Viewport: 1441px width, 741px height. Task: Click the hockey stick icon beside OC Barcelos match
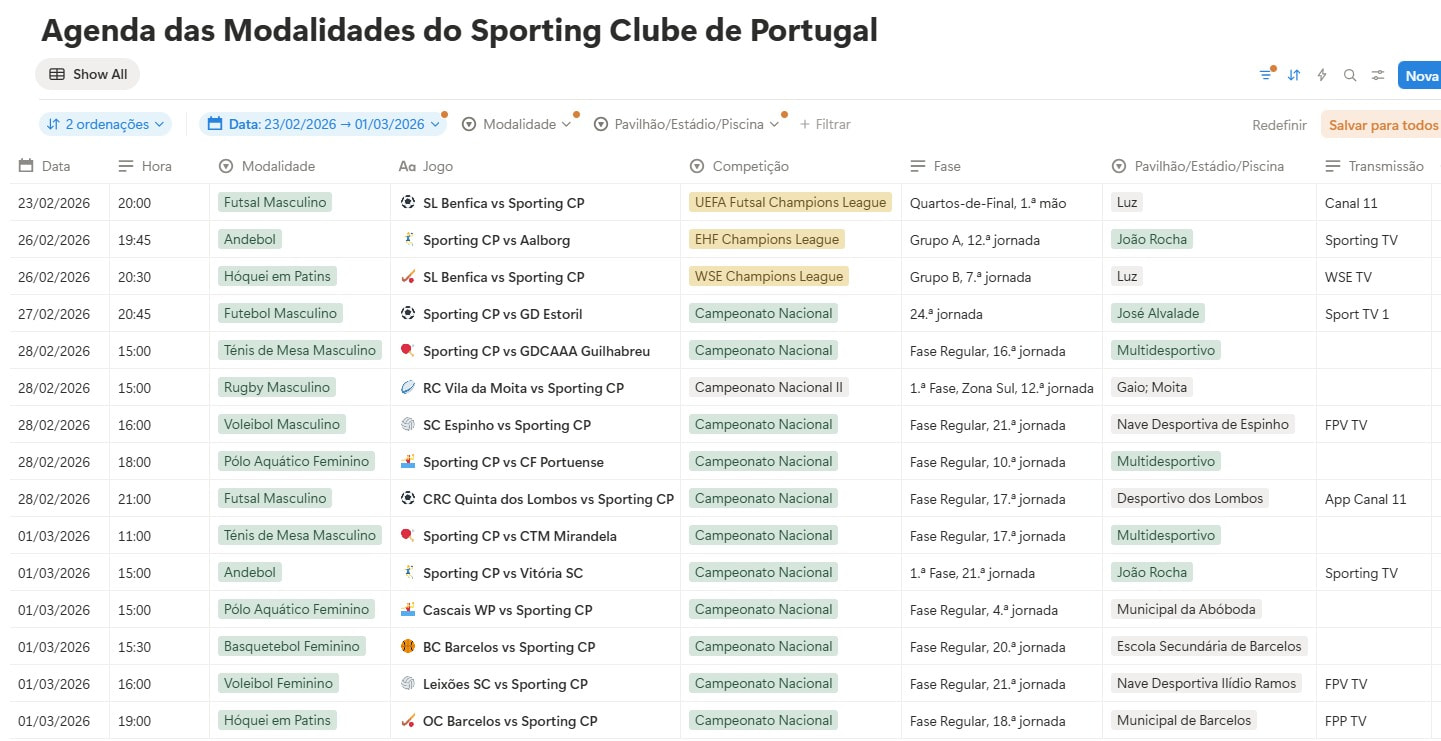tap(408, 721)
